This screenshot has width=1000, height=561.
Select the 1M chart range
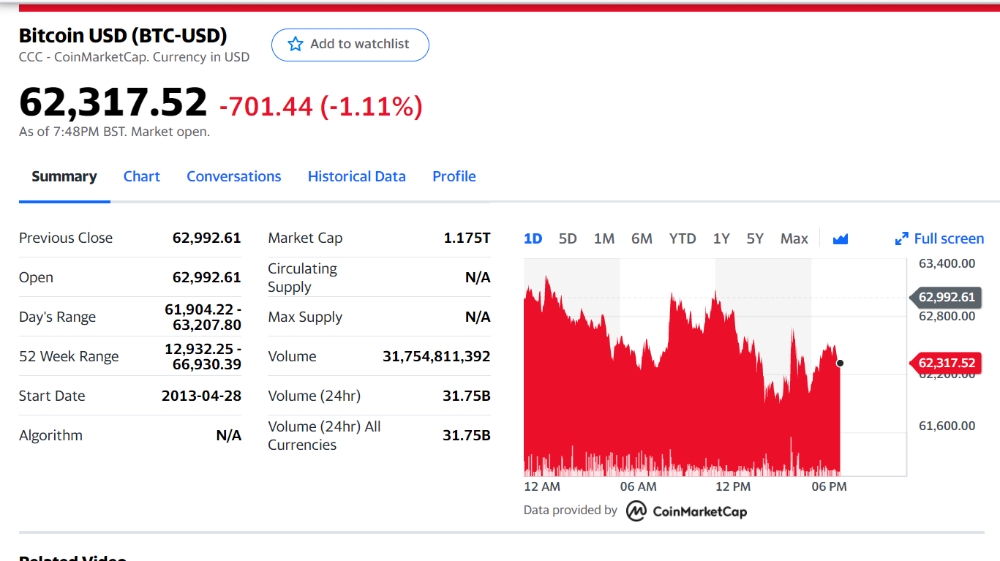click(x=604, y=239)
